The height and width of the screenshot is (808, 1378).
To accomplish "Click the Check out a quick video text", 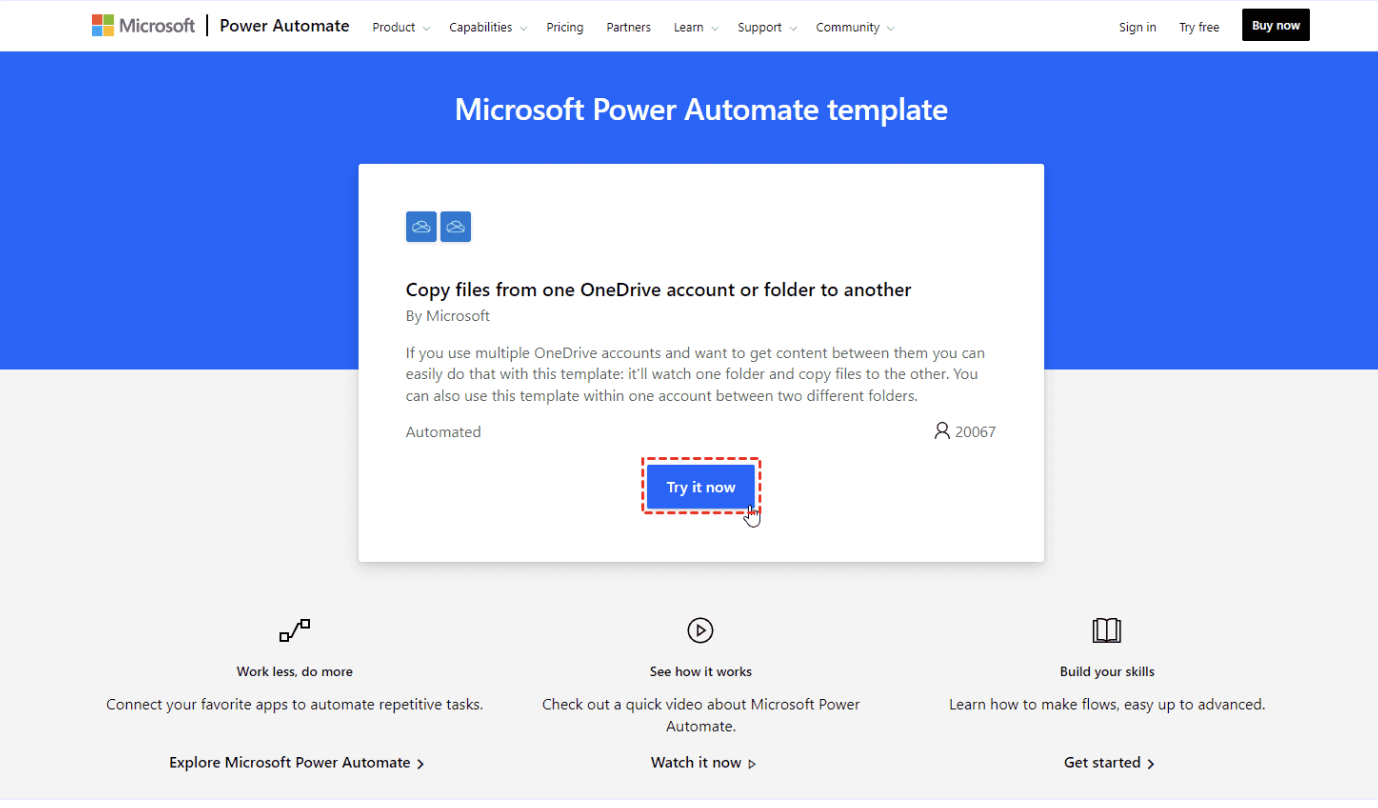I will [x=701, y=715].
